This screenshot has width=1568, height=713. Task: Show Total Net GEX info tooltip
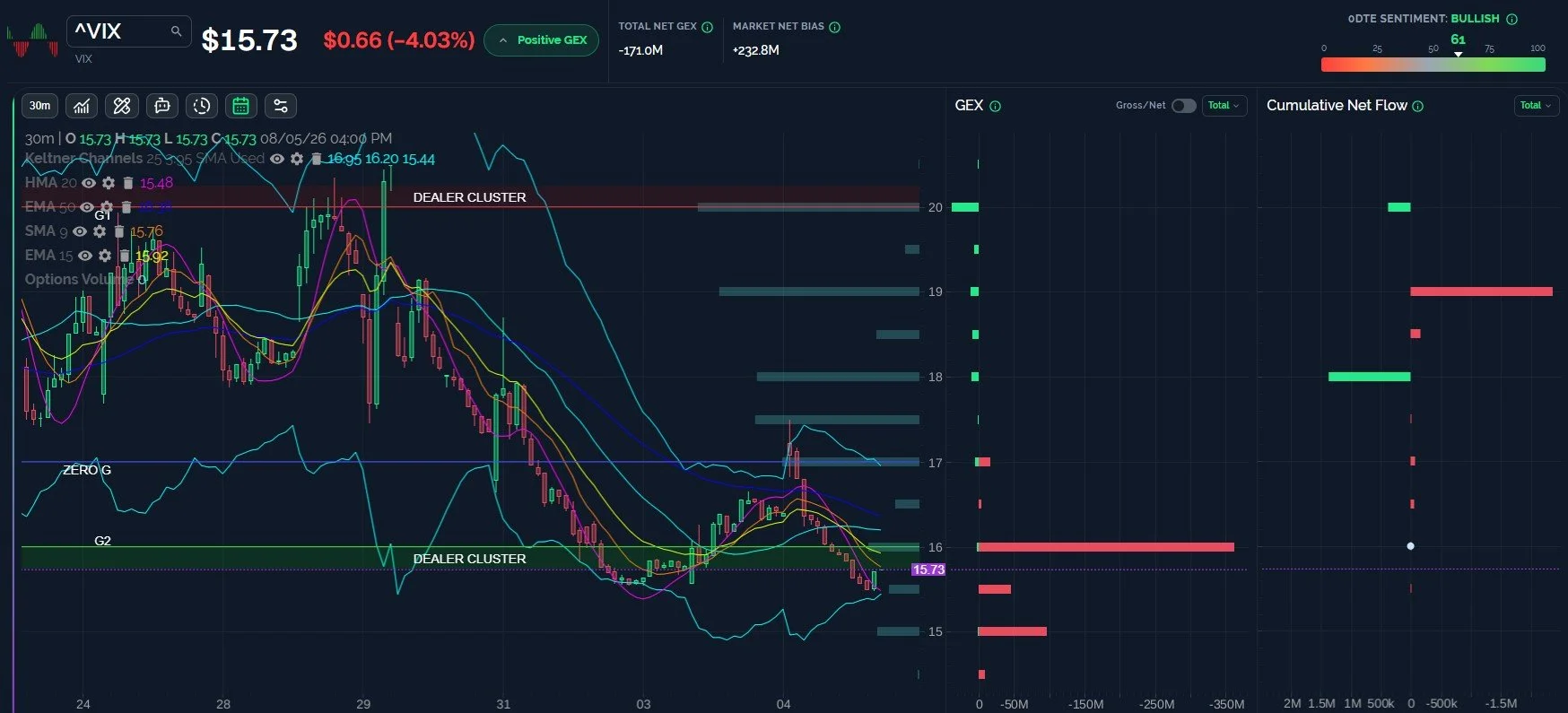pos(707,27)
